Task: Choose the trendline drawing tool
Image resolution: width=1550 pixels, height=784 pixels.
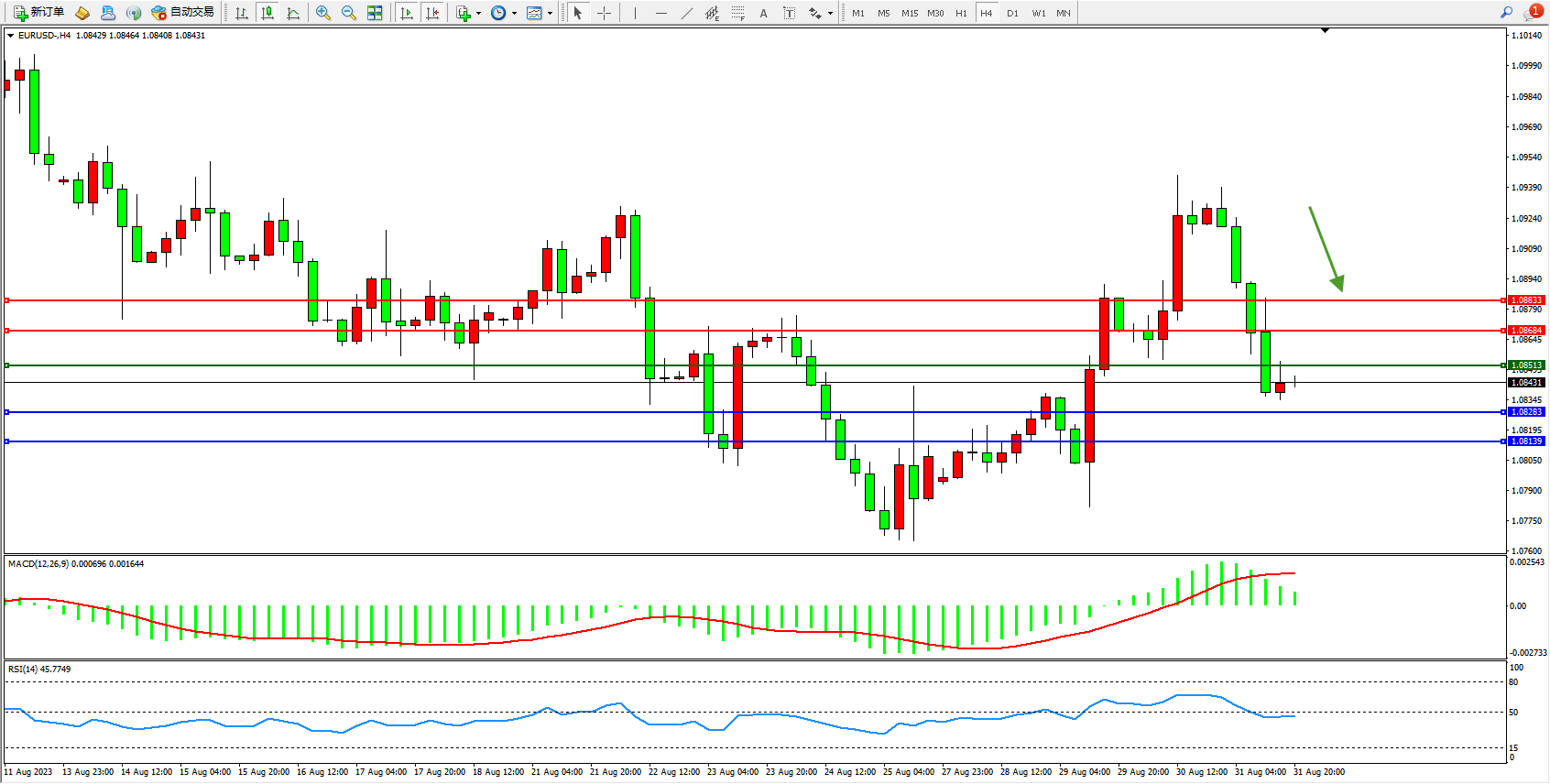Action: (686, 13)
